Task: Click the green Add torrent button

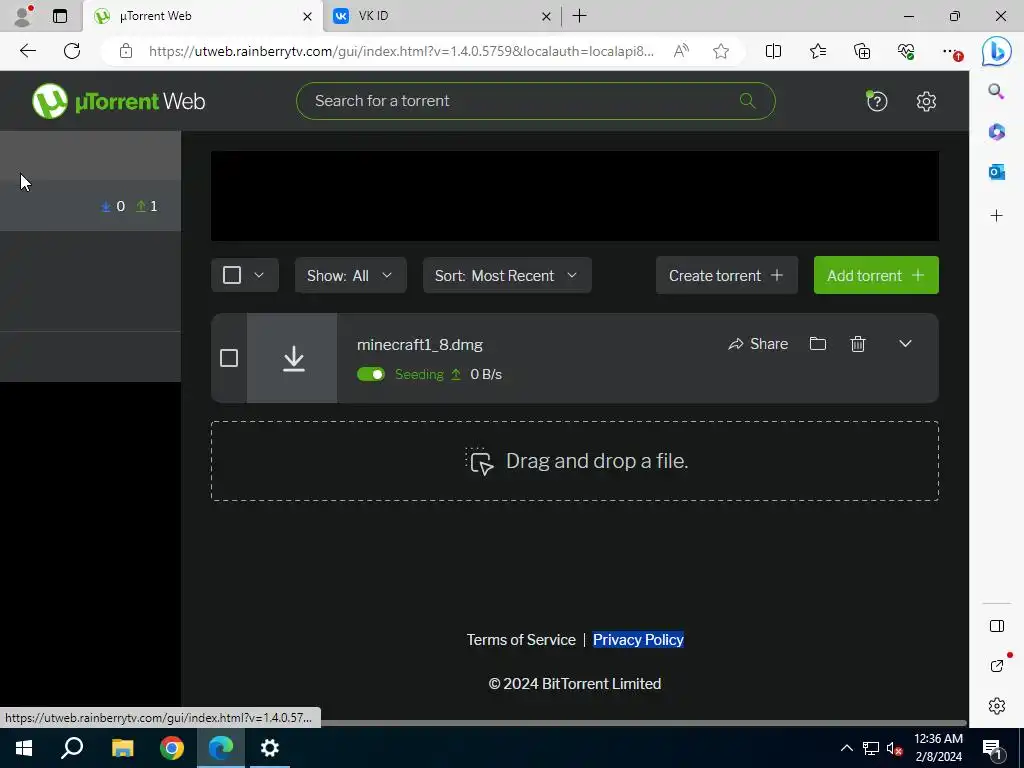Action: 876,275
